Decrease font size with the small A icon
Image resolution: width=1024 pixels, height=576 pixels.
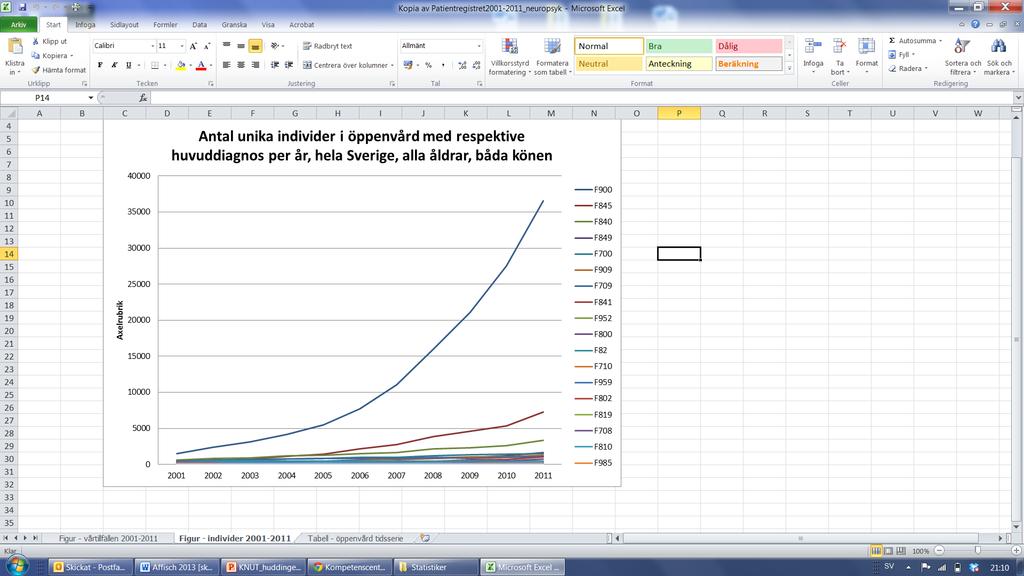point(207,46)
